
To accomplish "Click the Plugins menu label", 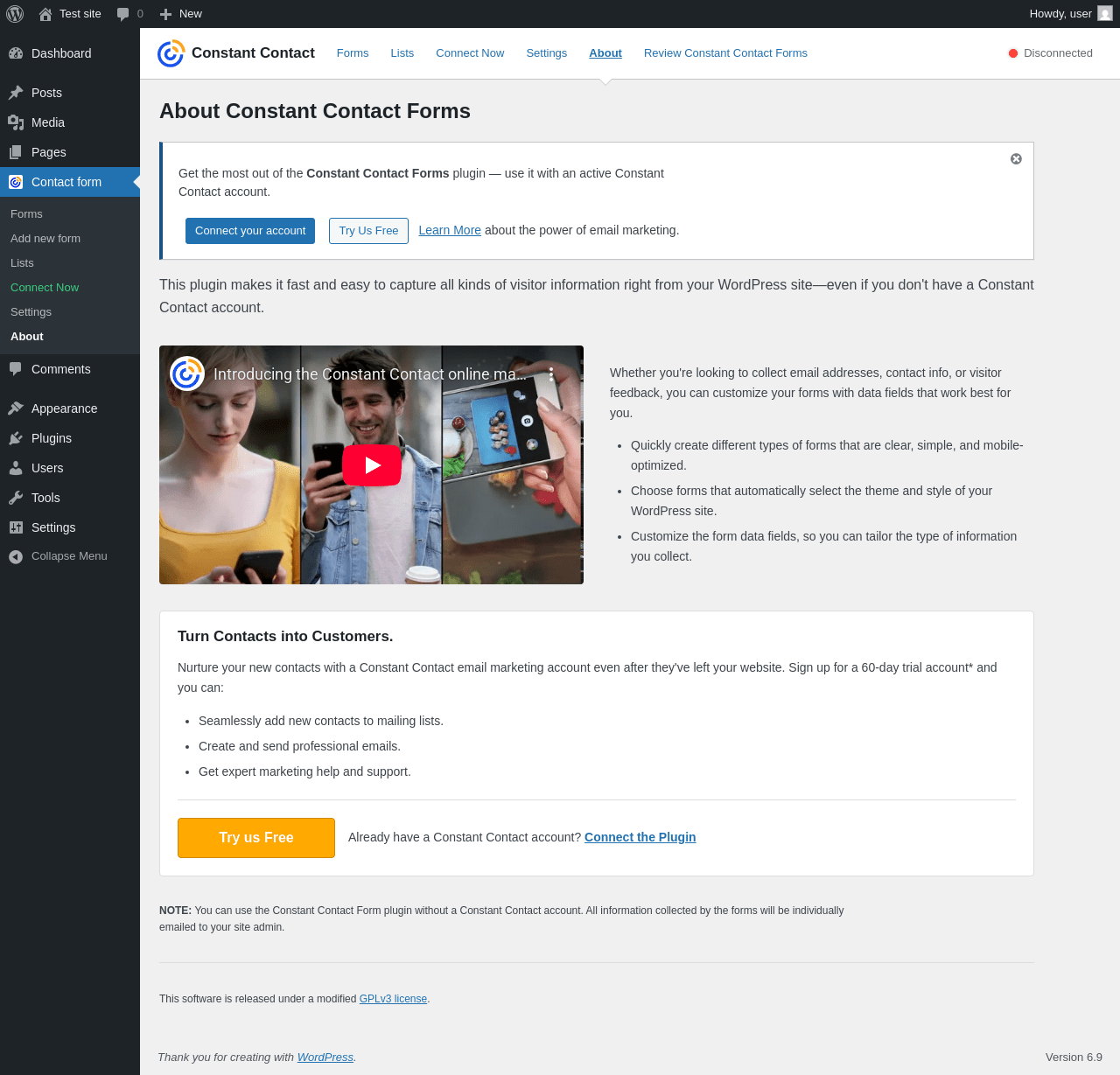I will (x=52, y=438).
